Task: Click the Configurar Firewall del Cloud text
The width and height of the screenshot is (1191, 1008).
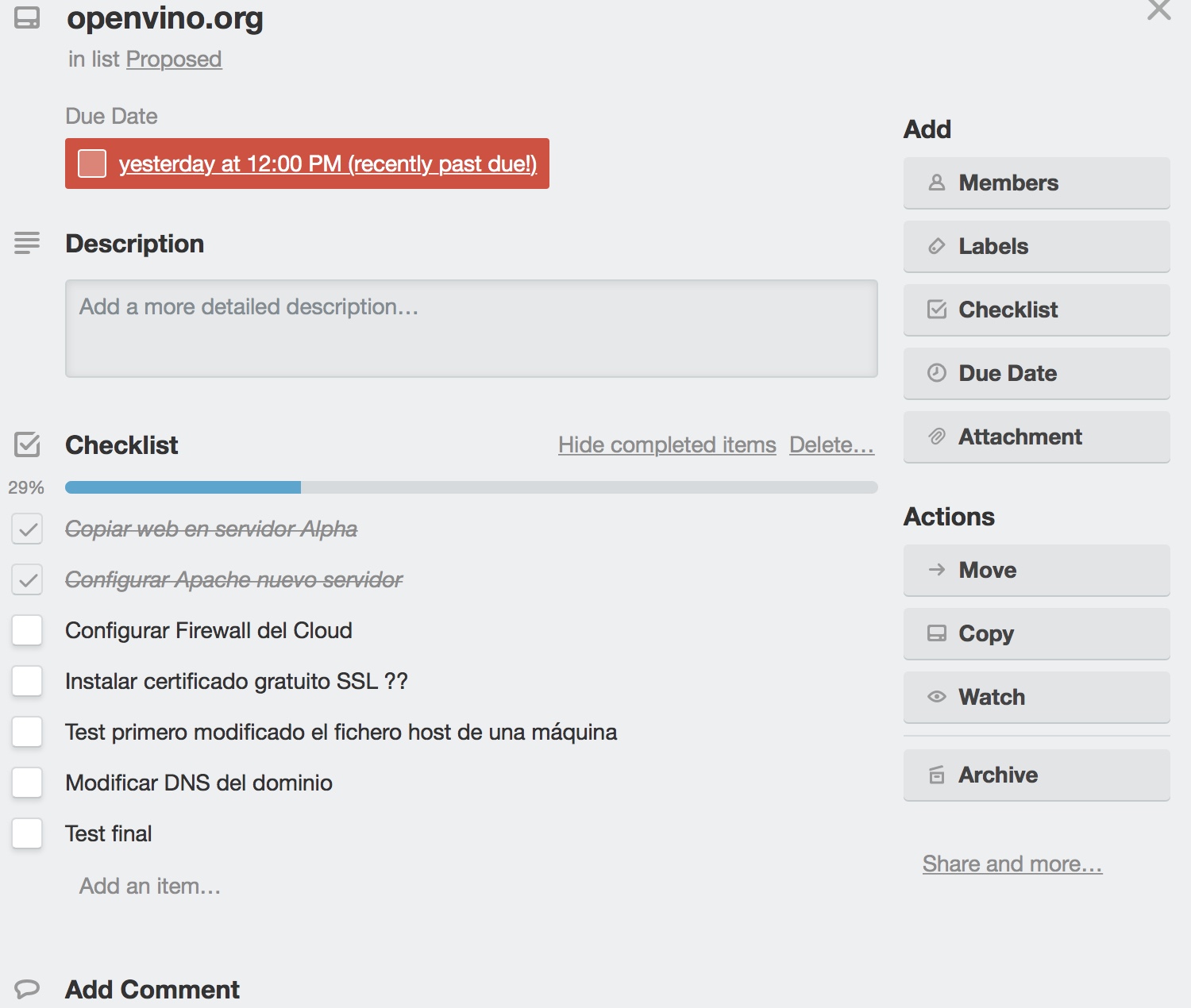Action: coord(209,630)
